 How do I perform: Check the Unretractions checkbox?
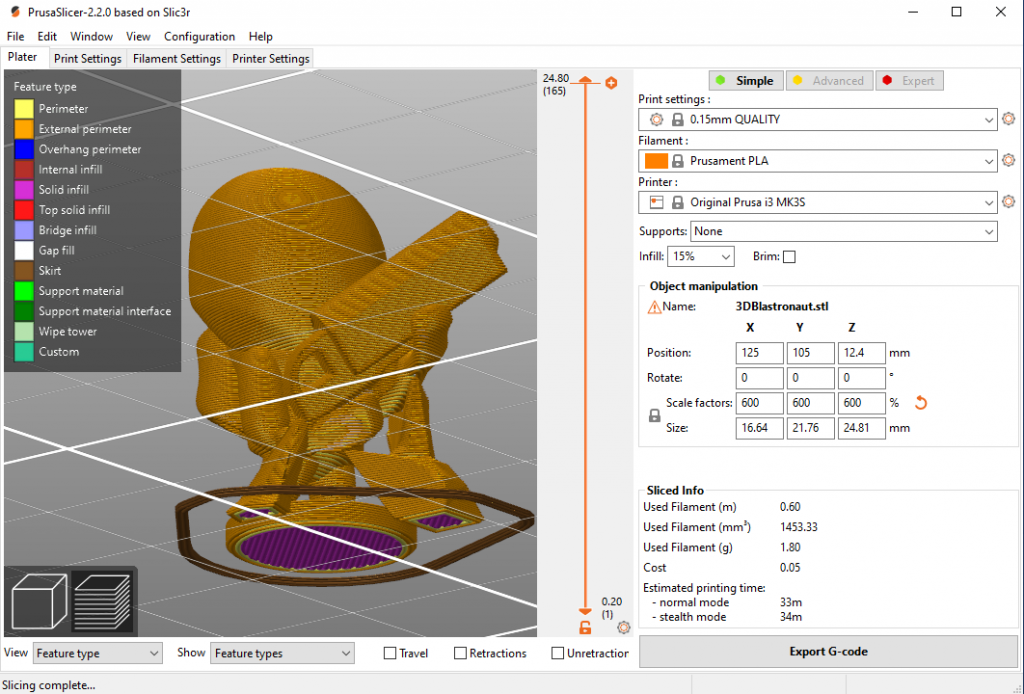(558, 653)
